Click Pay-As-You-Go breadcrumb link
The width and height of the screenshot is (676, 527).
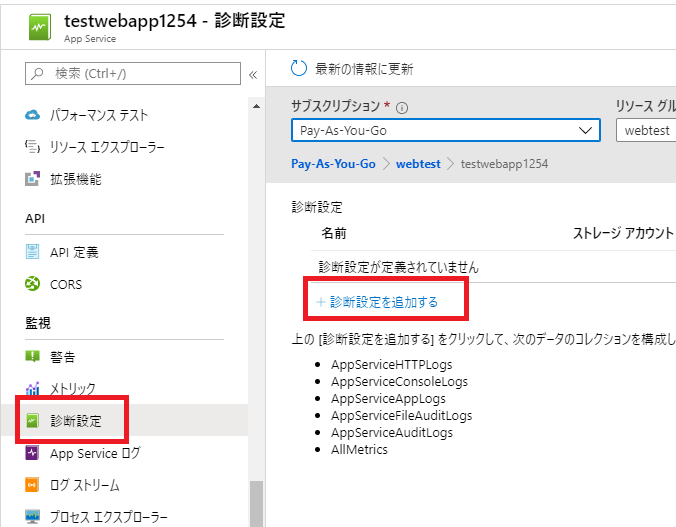tap(333, 164)
